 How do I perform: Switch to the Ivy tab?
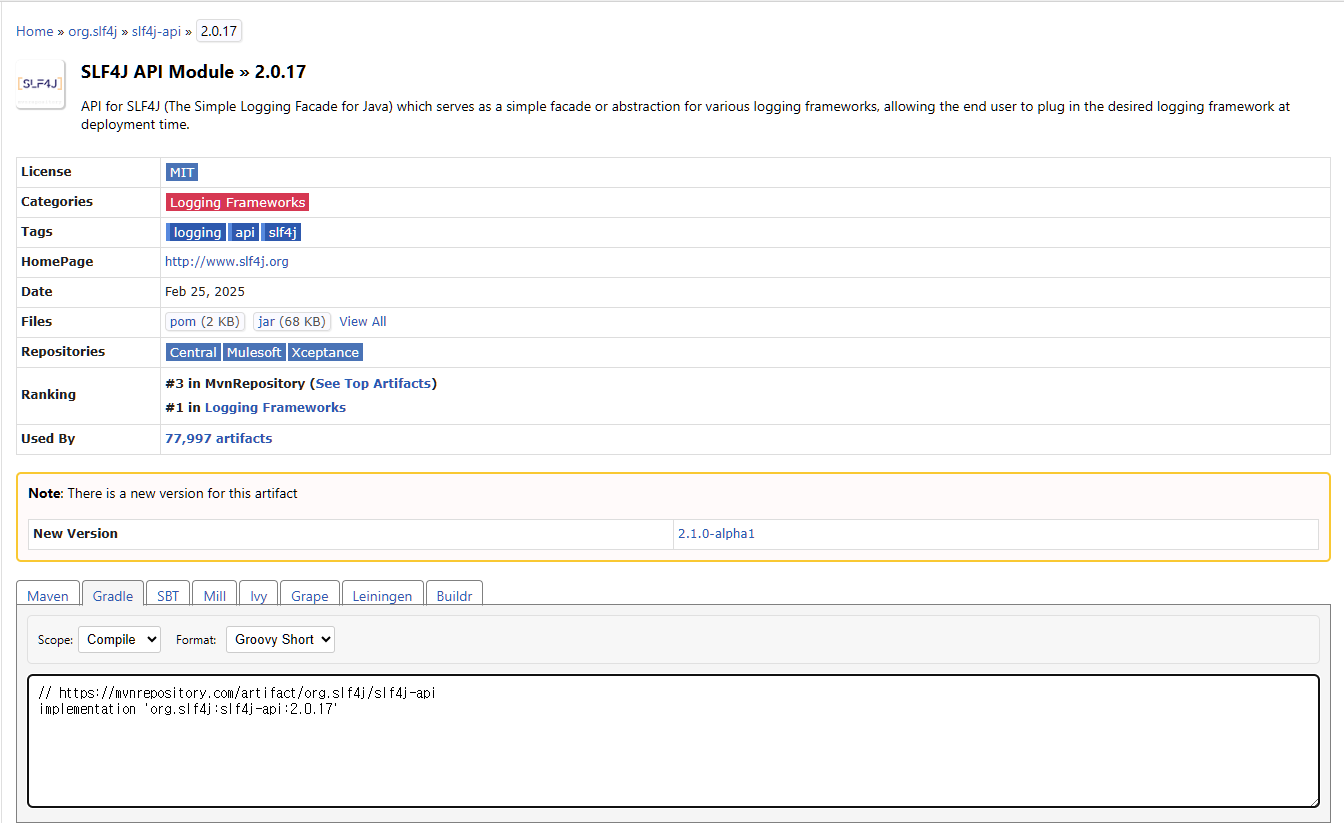pos(259,595)
